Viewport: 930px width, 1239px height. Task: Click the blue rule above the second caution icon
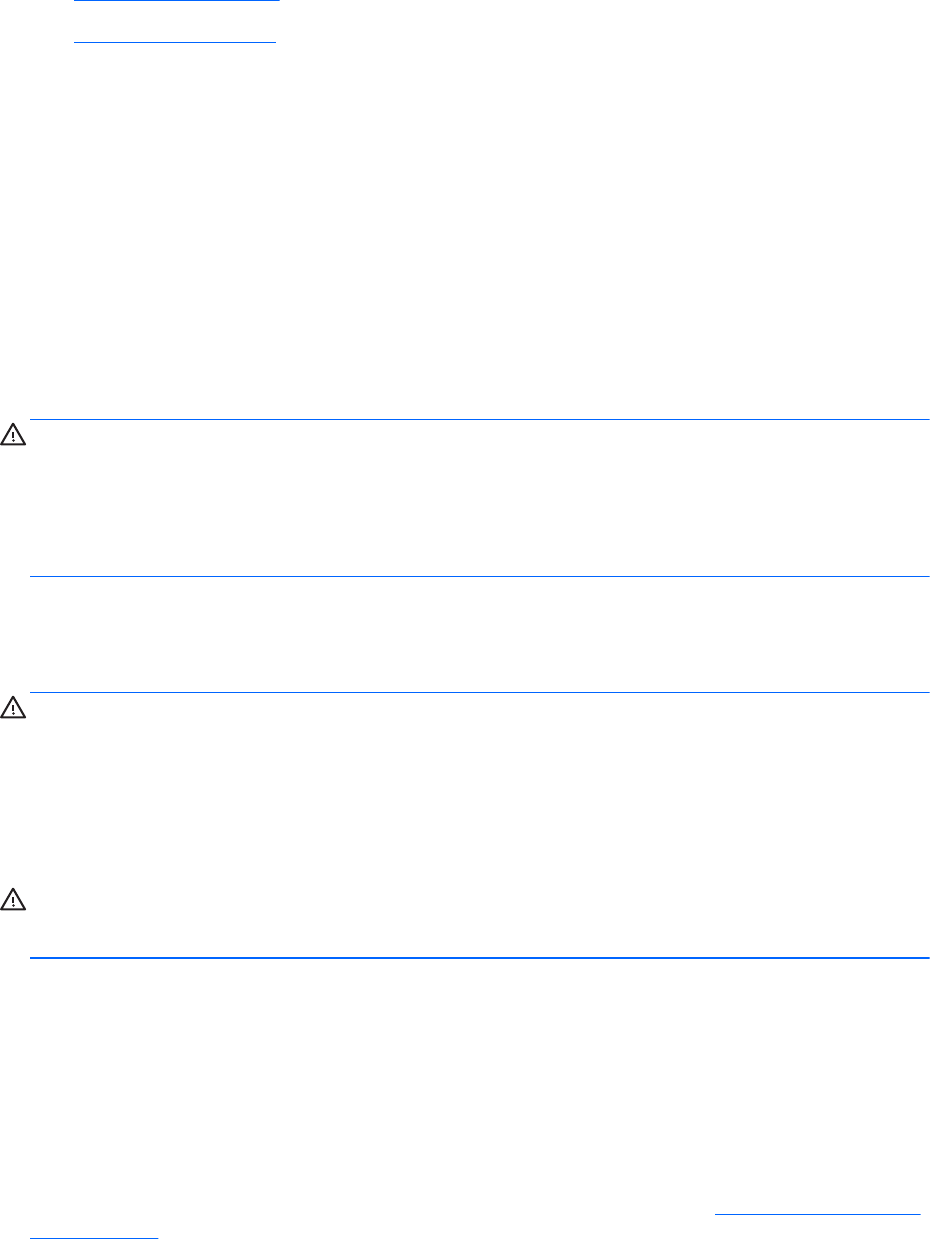tap(480, 692)
